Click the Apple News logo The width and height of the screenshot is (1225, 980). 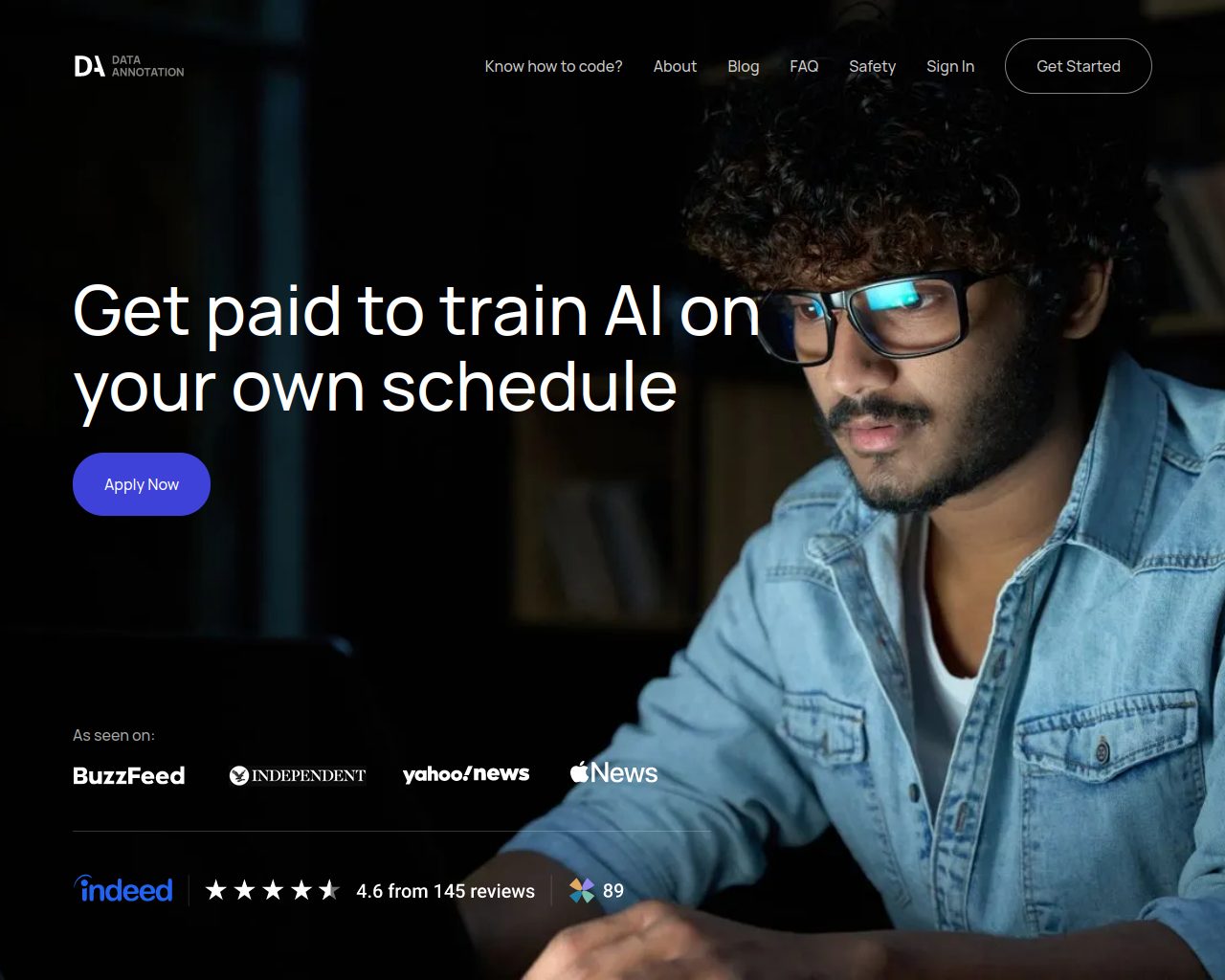click(613, 772)
